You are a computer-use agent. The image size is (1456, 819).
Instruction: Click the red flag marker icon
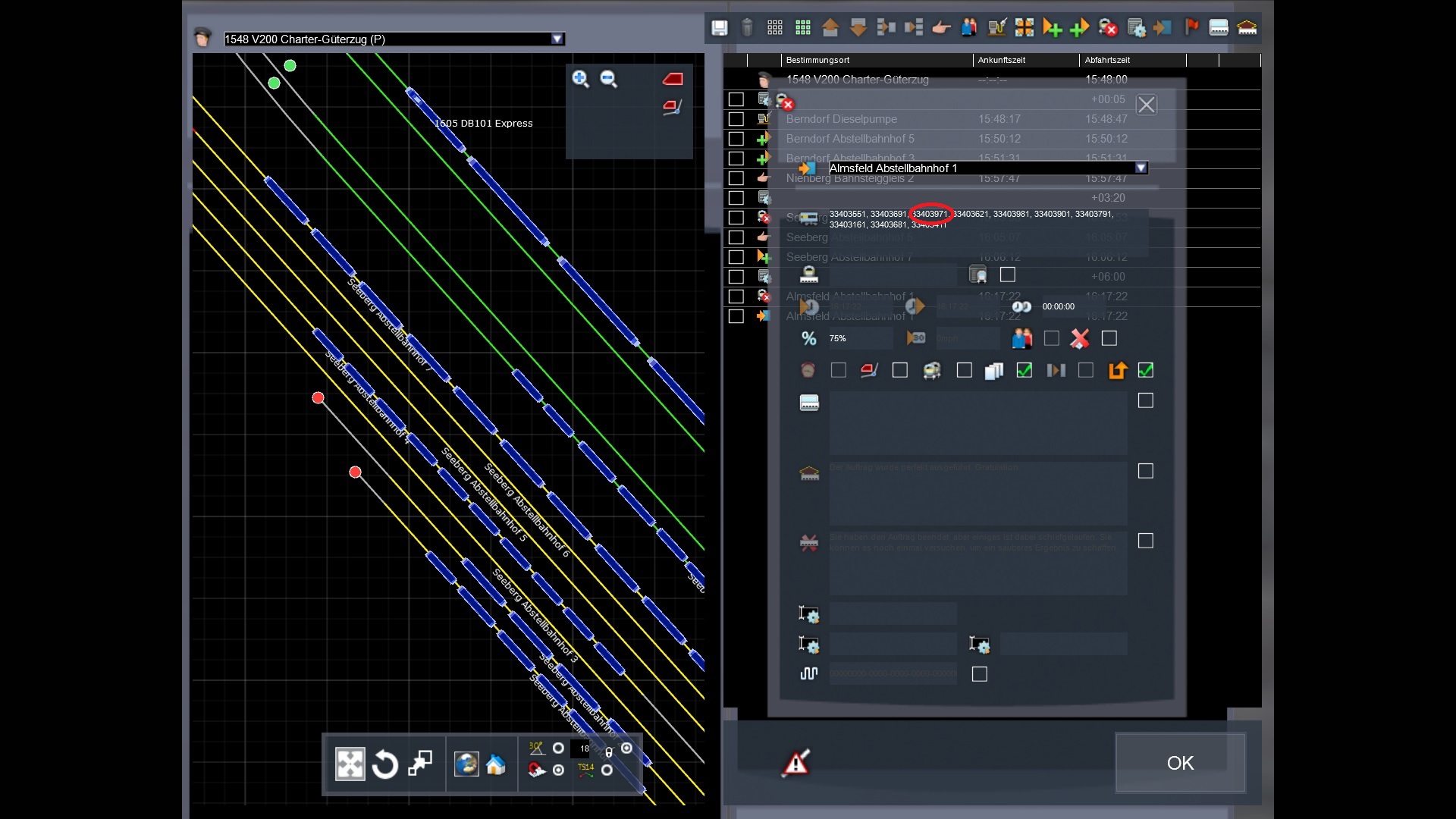[1191, 28]
